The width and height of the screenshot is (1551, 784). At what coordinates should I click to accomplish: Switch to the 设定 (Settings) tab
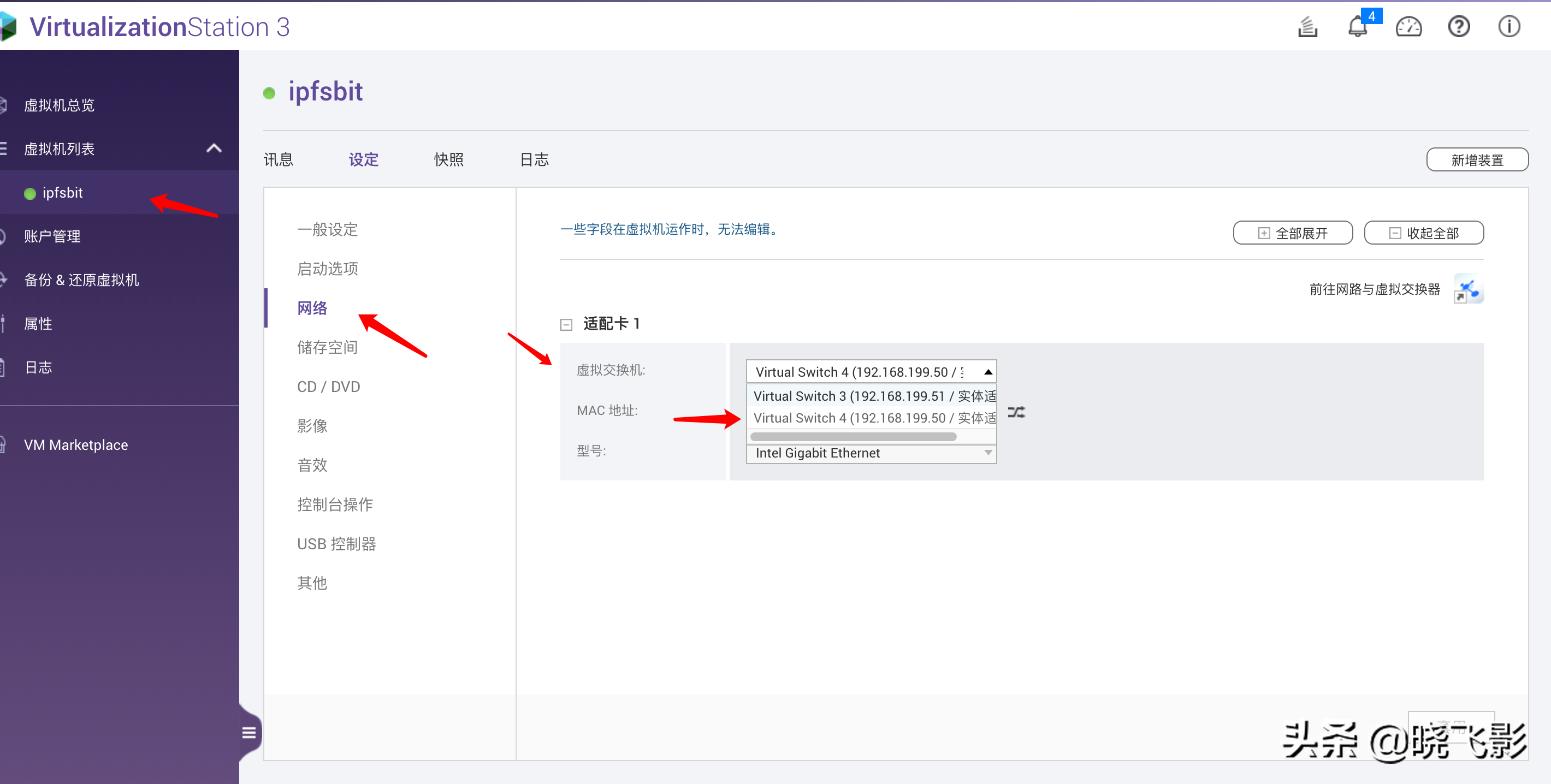click(x=364, y=159)
